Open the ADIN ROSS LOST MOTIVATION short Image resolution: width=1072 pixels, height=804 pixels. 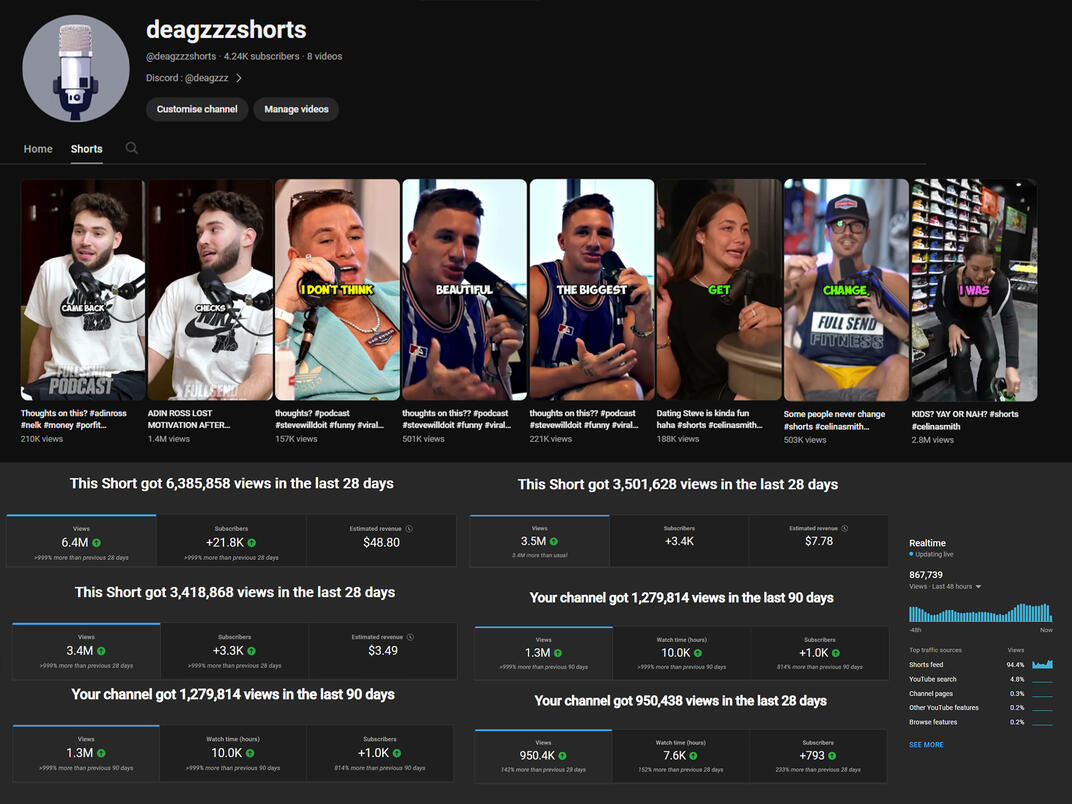coord(210,290)
